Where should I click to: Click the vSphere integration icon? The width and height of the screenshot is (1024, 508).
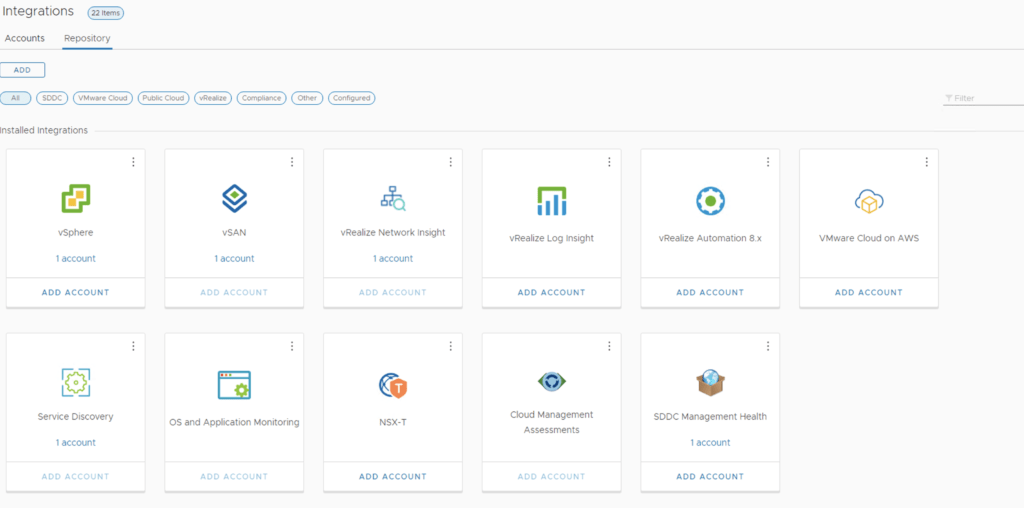coord(76,200)
